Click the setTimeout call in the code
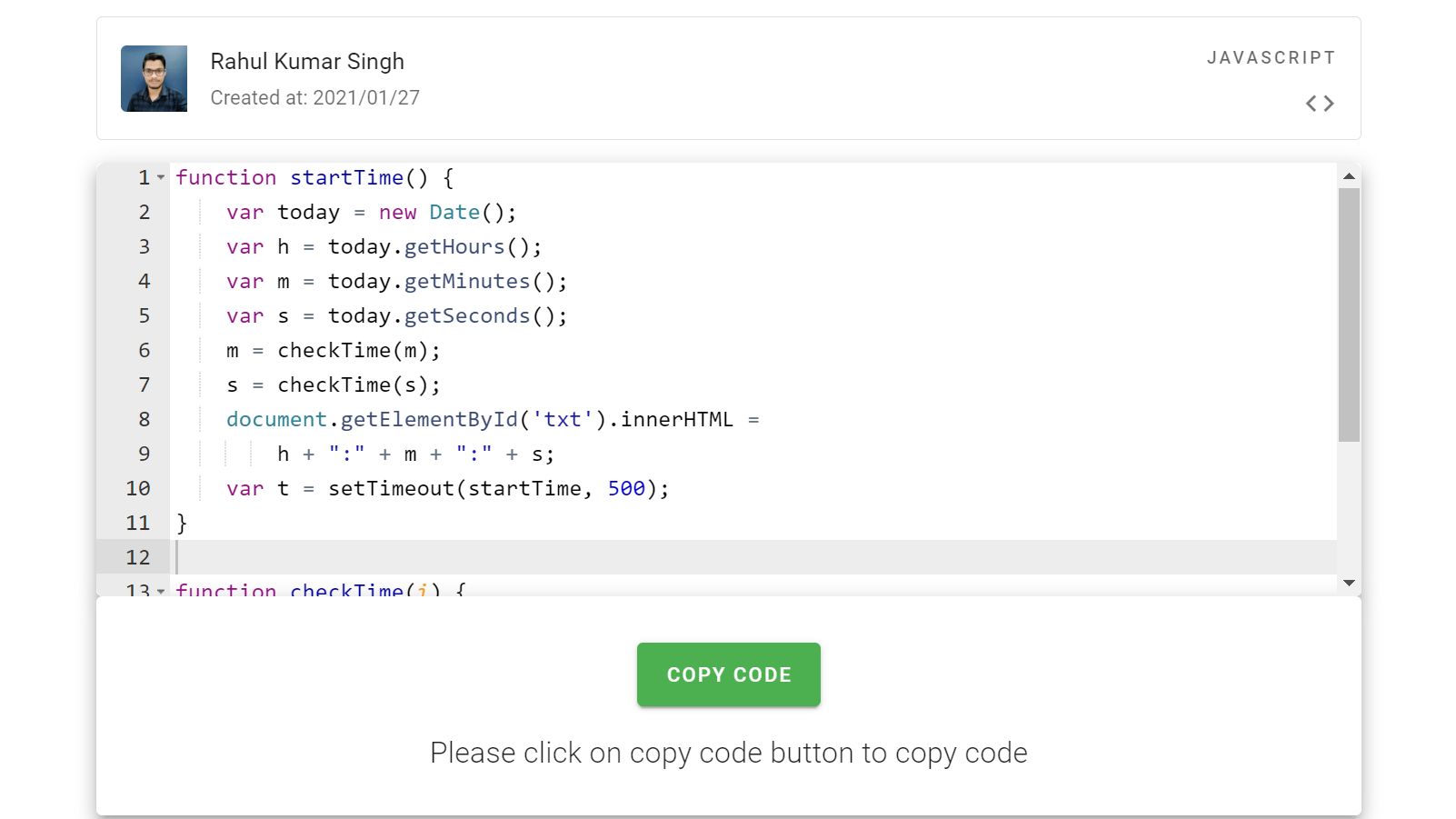Viewport: 1456px width, 819px height. [x=391, y=488]
